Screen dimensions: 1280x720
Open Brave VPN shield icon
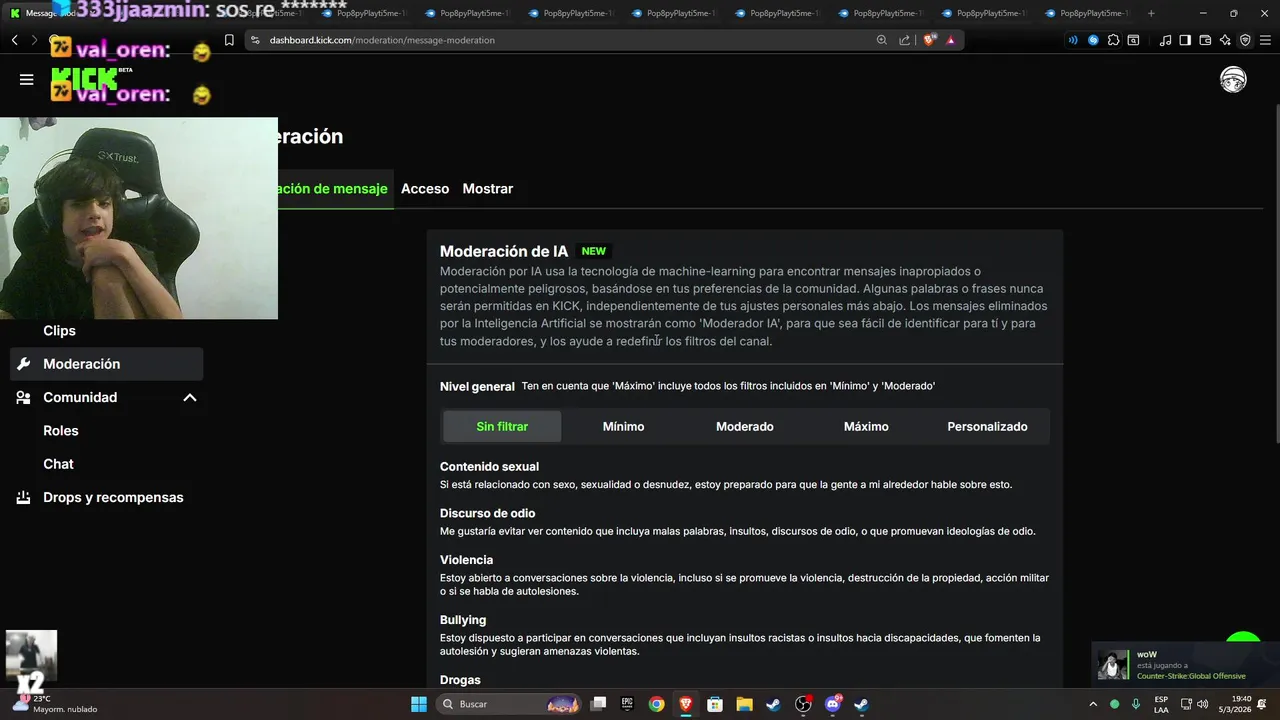pyautogui.click(x=1245, y=40)
